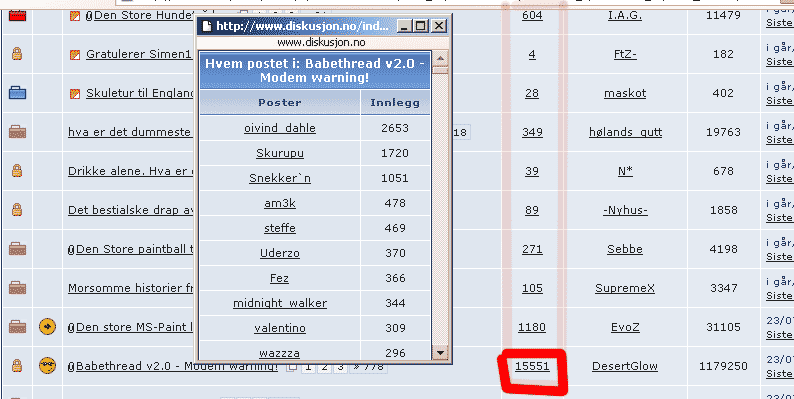Open poster midnight_walker in popup
The image size is (794, 399).
point(280,303)
